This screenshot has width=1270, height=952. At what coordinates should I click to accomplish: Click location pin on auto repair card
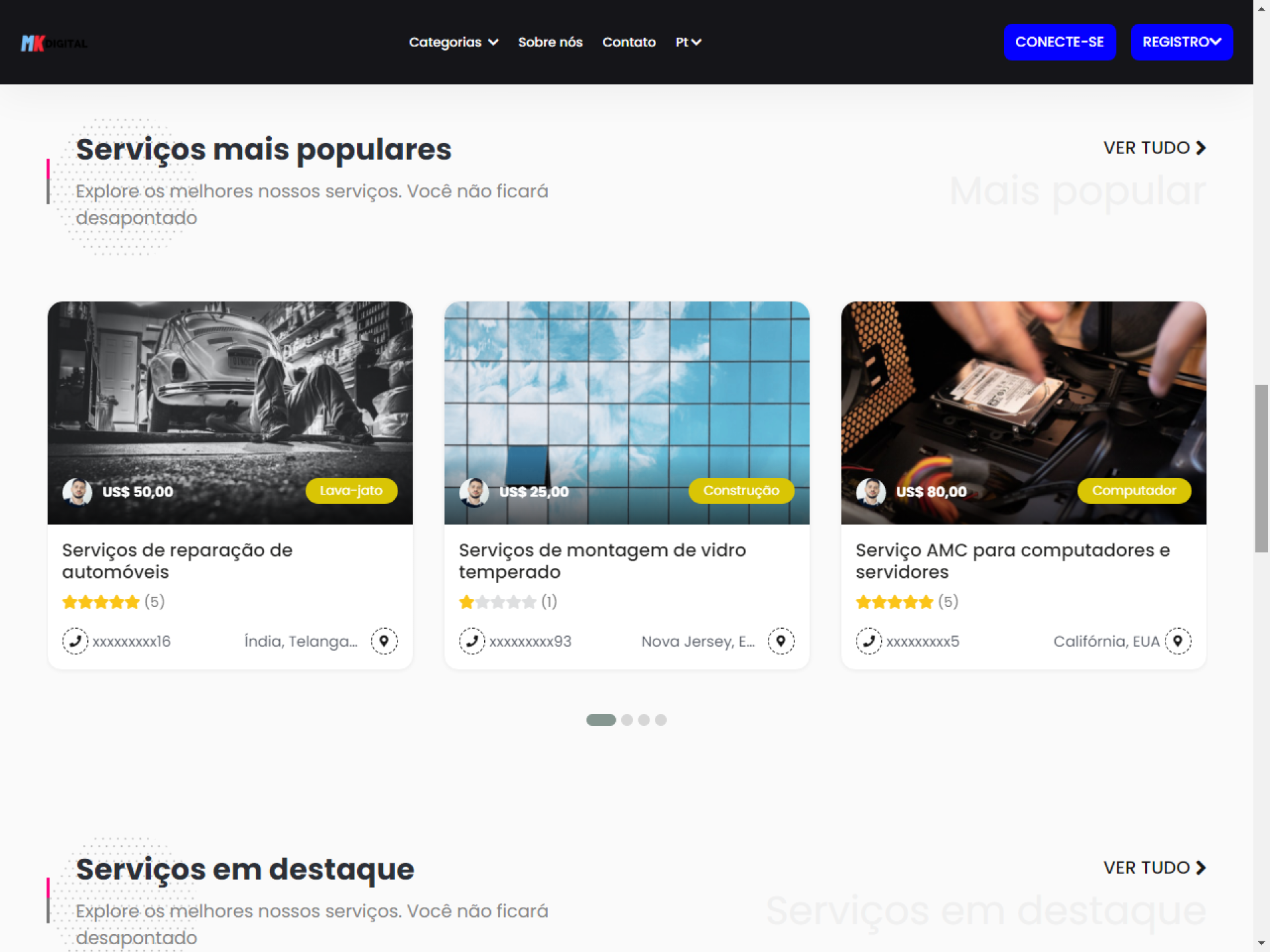[384, 641]
